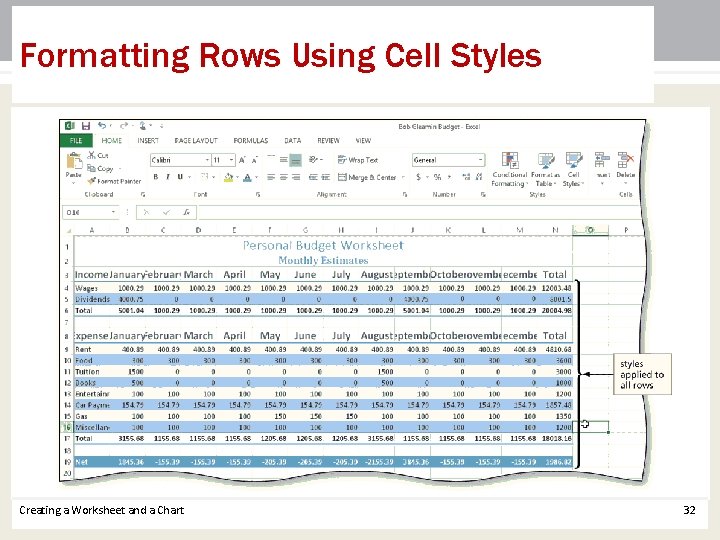Screen dimensions: 720x540
Task: Switch to the PAGE LAYOUT tab
Action: point(196,141)
